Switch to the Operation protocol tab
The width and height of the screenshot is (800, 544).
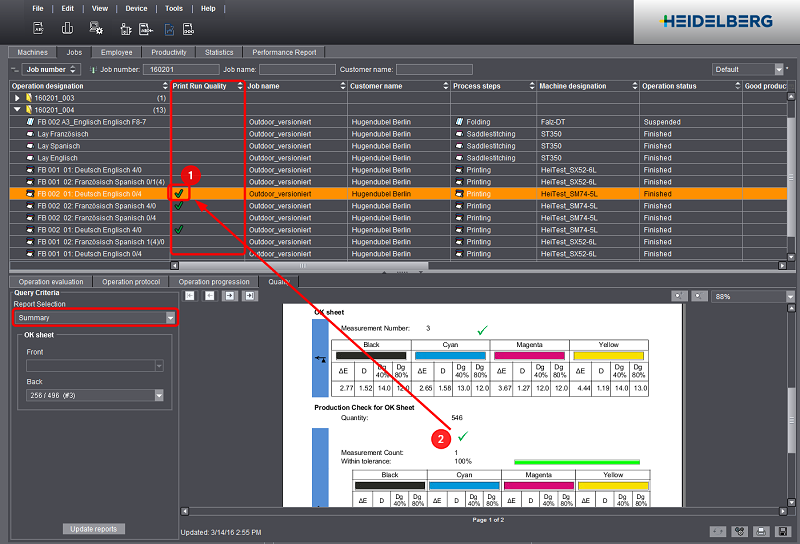pyautogui.click(x=130, y=282)
